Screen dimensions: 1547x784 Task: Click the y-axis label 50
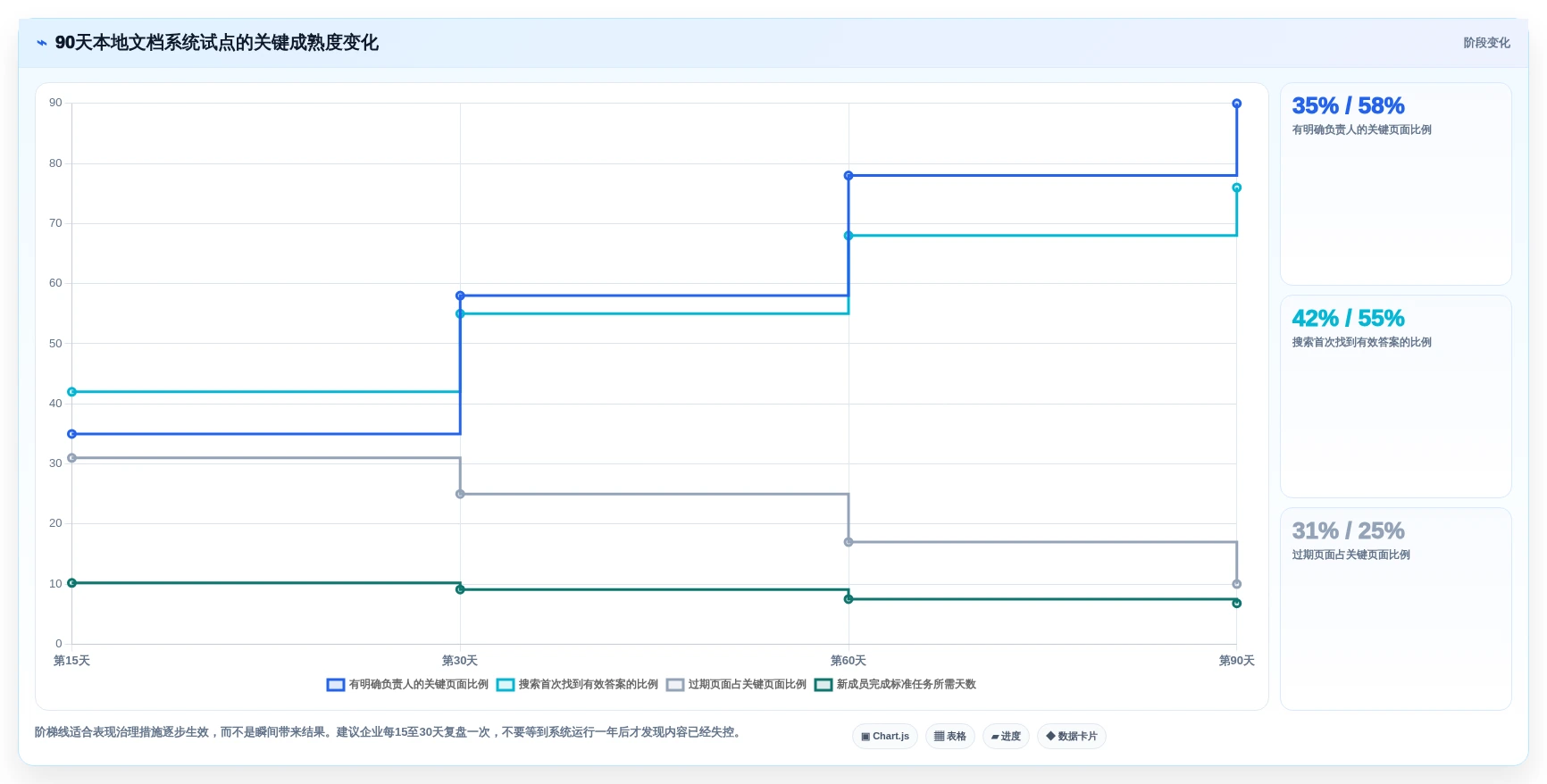tap(55, 344)
